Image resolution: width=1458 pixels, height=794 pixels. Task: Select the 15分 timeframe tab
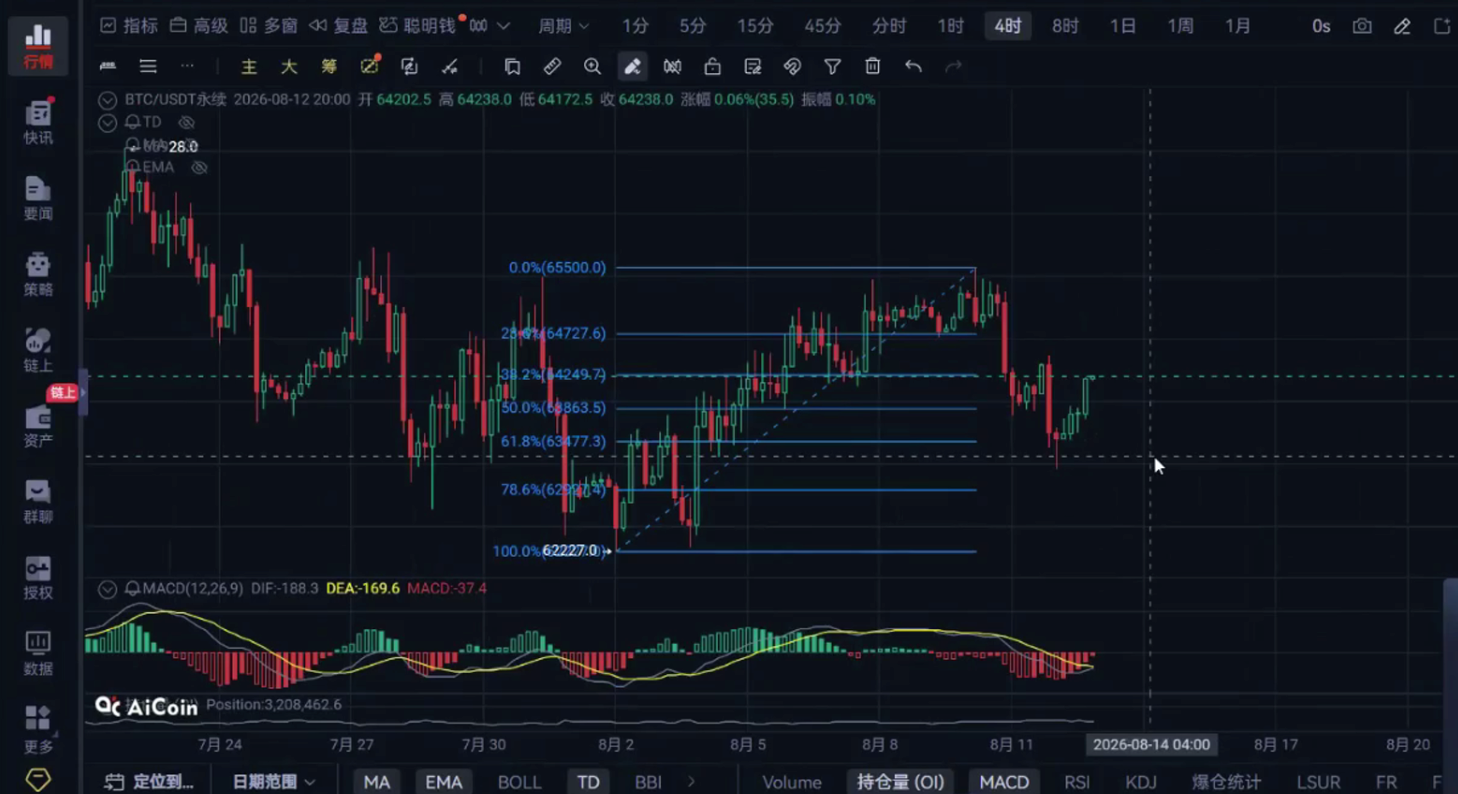755,26
